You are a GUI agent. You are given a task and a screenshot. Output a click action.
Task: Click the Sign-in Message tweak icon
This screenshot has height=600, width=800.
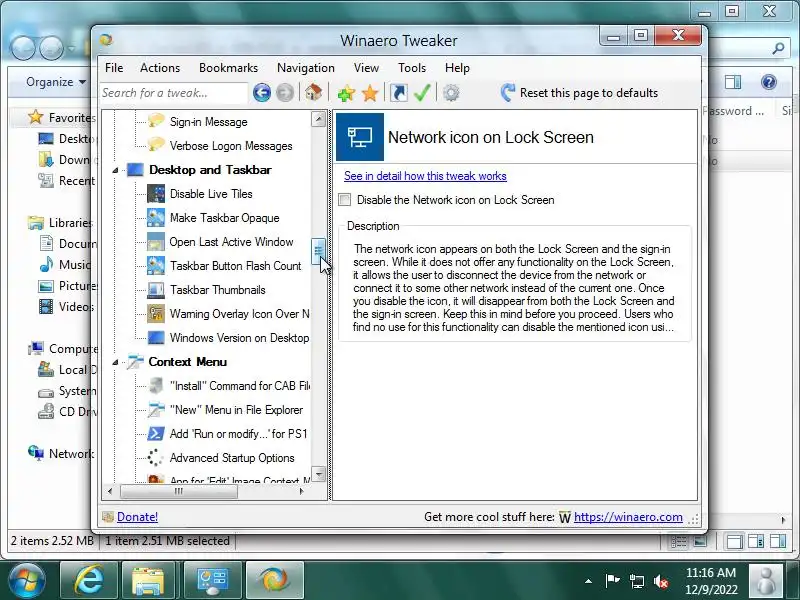point(156,121)
